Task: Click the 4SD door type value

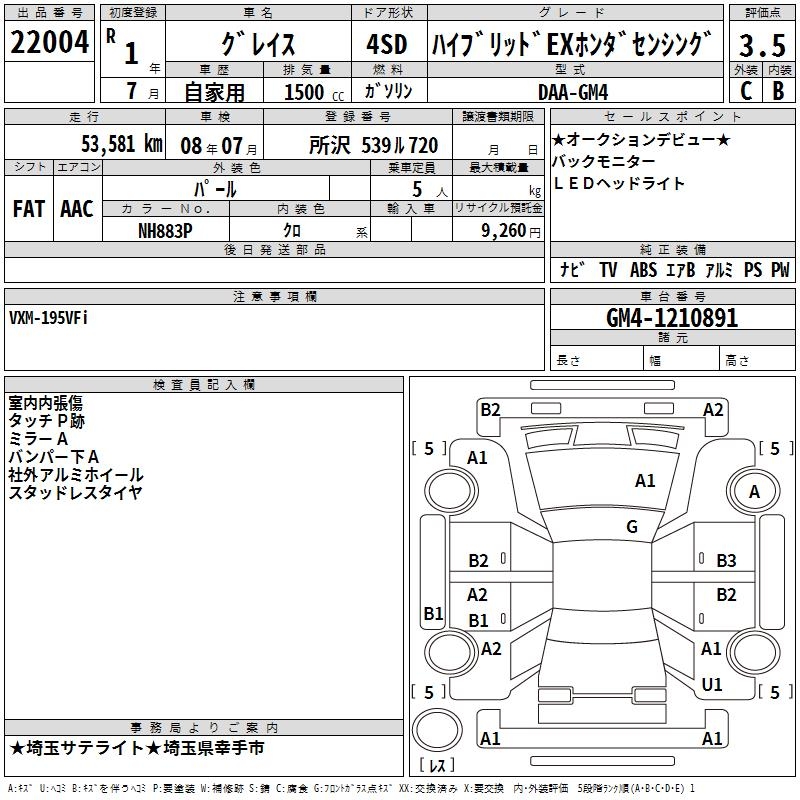Action: [x=387, y=44]
